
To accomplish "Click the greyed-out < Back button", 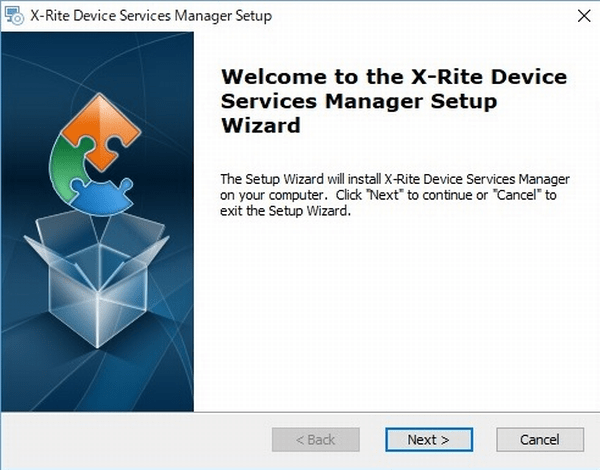I will coord(315,439).
